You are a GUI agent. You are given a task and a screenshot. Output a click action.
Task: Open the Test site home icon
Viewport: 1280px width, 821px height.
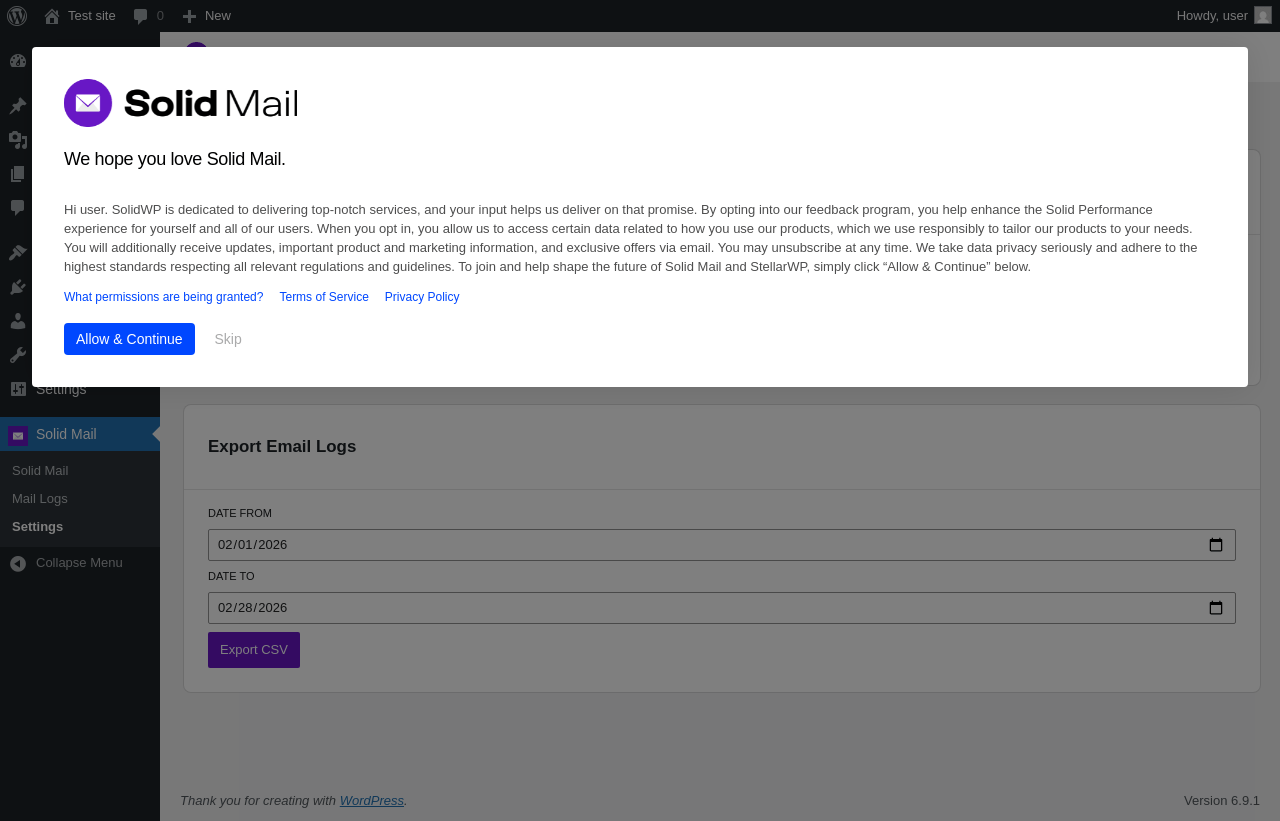point(52,16)
